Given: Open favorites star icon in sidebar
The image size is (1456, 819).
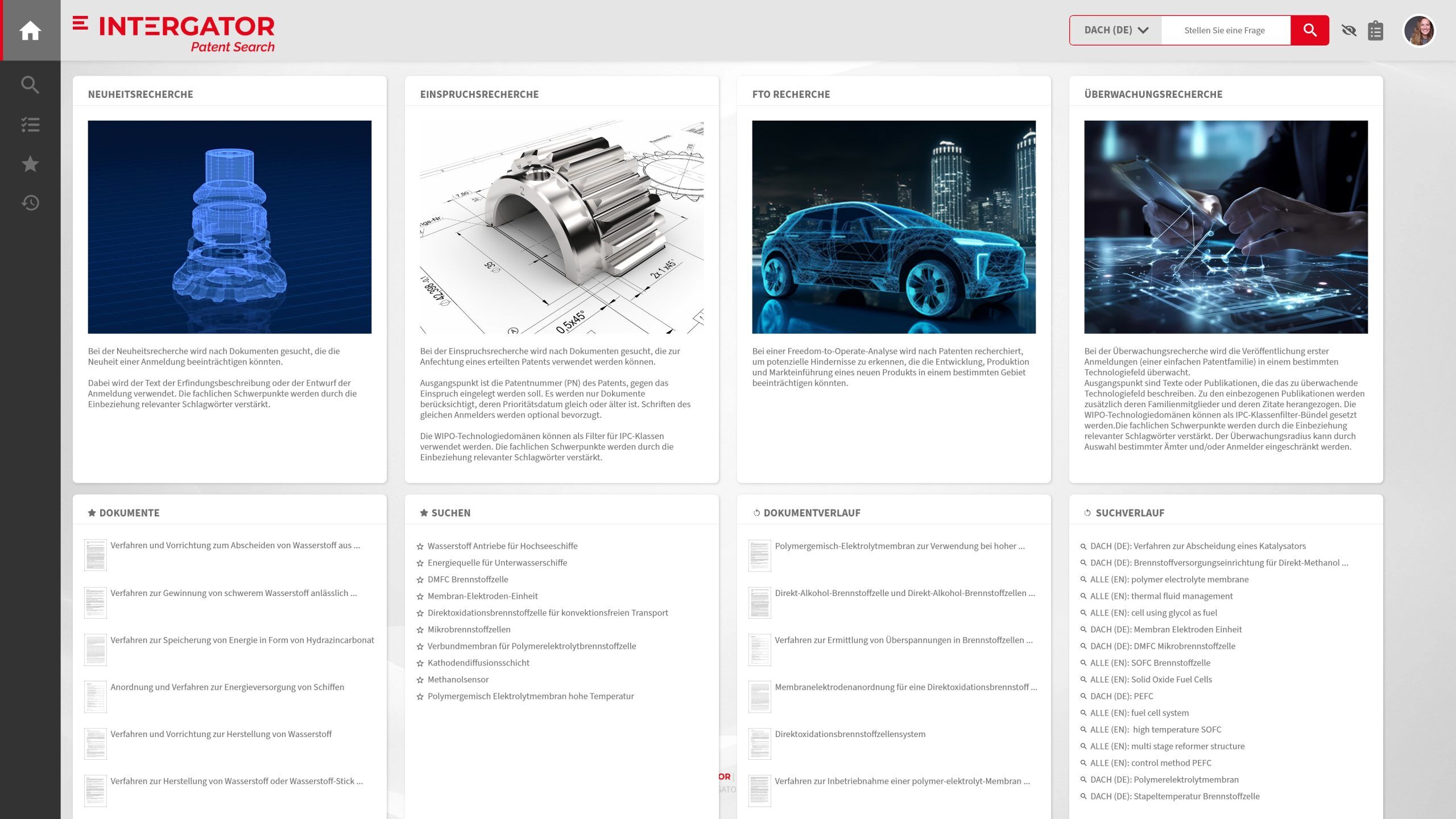Looking at the screenshot, I should (30, 164).
